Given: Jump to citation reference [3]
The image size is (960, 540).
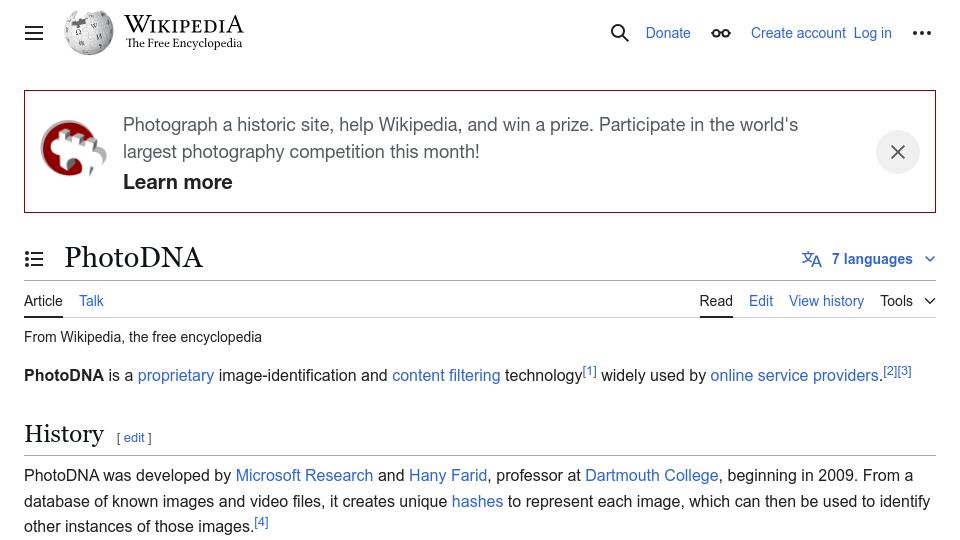Looking at the screenshot, I should (904, 371).
